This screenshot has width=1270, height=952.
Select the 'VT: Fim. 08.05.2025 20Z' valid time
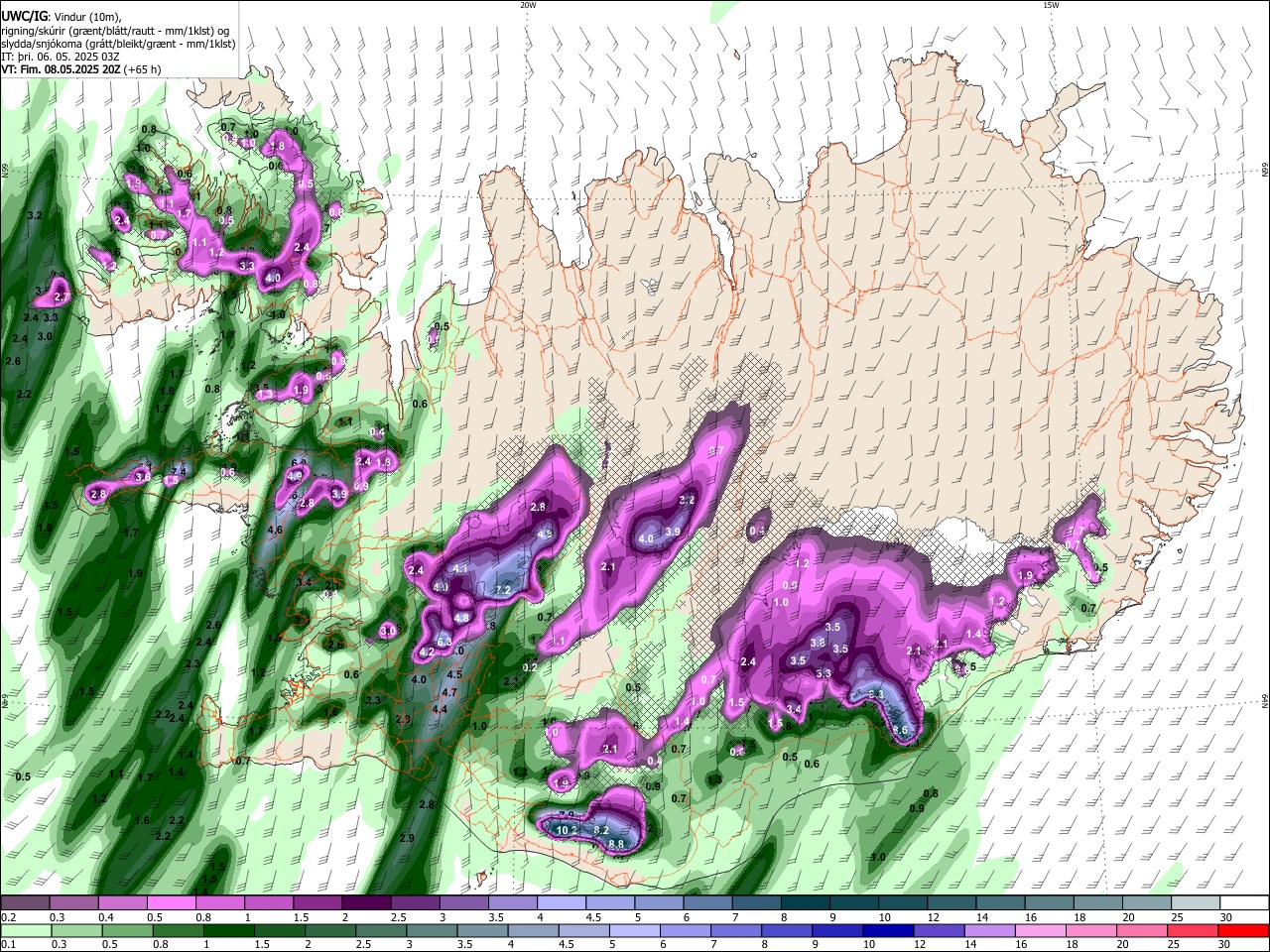coord(62,69)
